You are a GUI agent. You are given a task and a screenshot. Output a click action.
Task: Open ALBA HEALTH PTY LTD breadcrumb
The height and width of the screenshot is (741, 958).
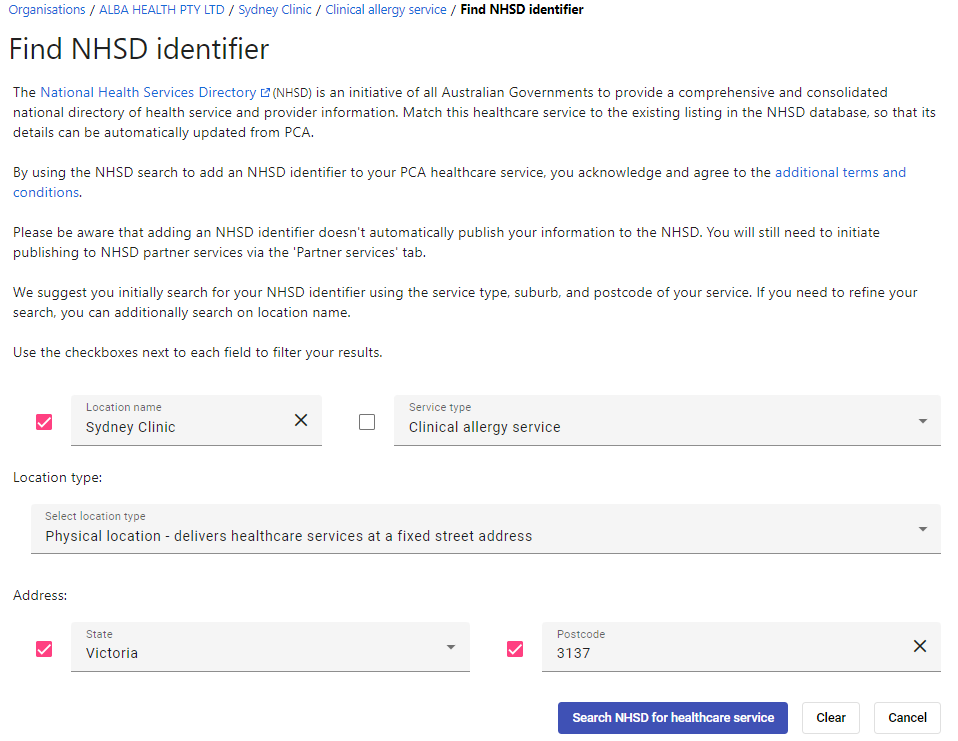pyautogui.click(x=162, y=10)
